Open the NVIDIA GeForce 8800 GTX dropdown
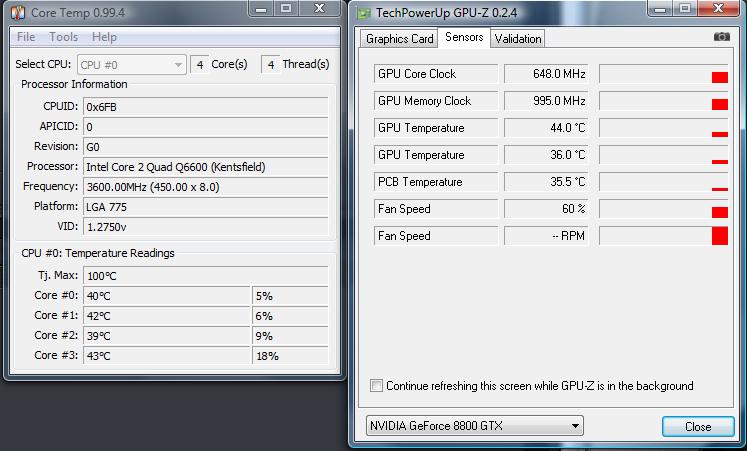Viewport: 747px width, 451px height. click(x=474, y=426)
